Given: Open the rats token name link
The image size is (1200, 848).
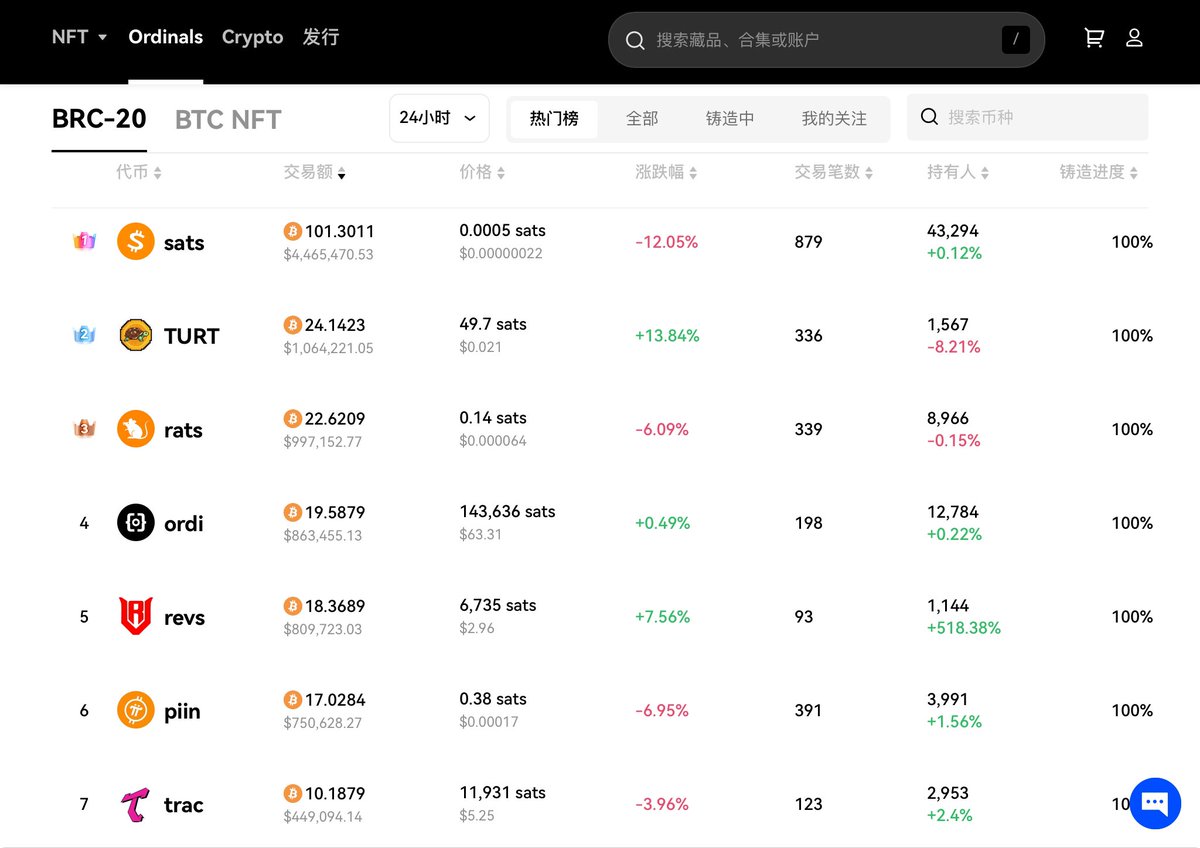Looking at the screenshot, I should 183,430.
